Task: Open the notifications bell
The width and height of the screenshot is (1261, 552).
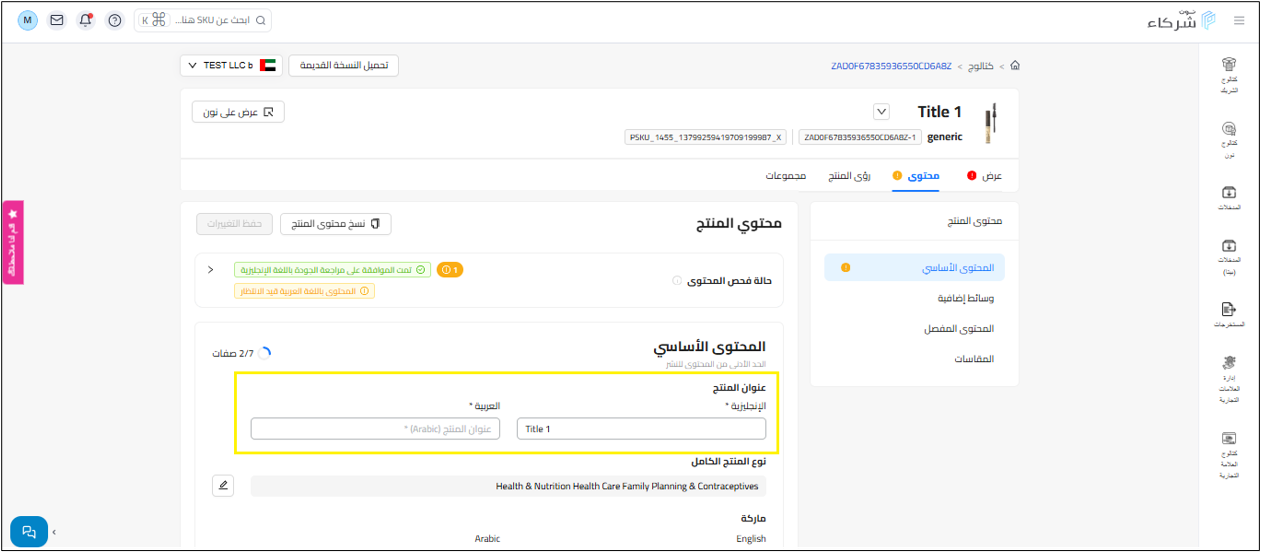Action: pos(86,20)
